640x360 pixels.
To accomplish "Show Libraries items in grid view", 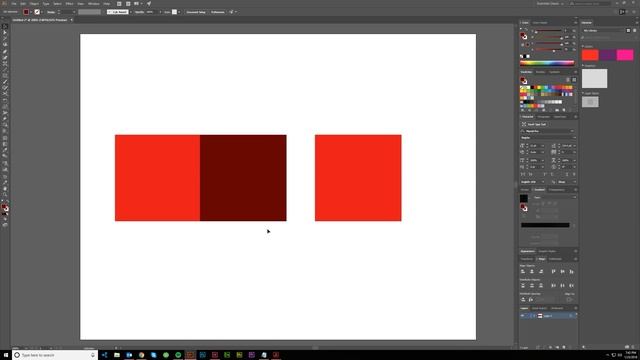I will [x=628, y=31].
